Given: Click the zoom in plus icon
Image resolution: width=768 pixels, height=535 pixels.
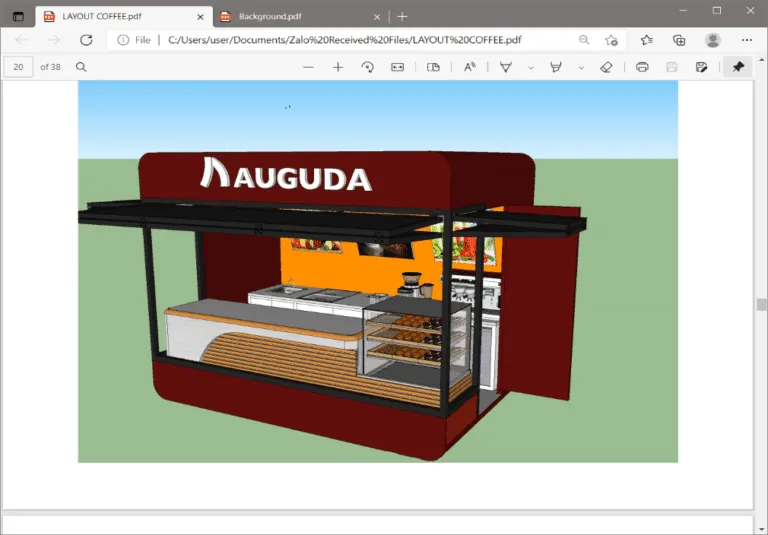Looking at the screenshot, I should [338, 67].
